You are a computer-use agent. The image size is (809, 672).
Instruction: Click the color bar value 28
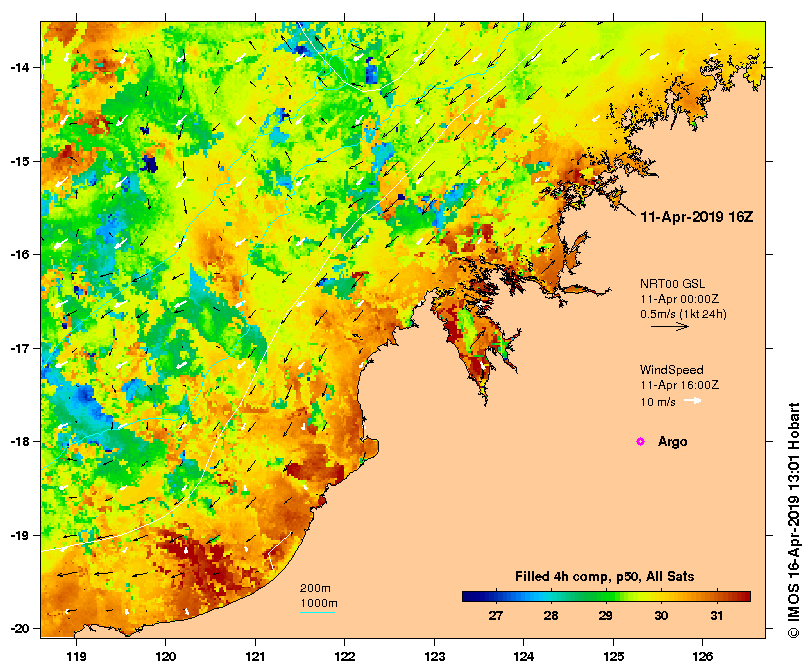coord(551,615)
